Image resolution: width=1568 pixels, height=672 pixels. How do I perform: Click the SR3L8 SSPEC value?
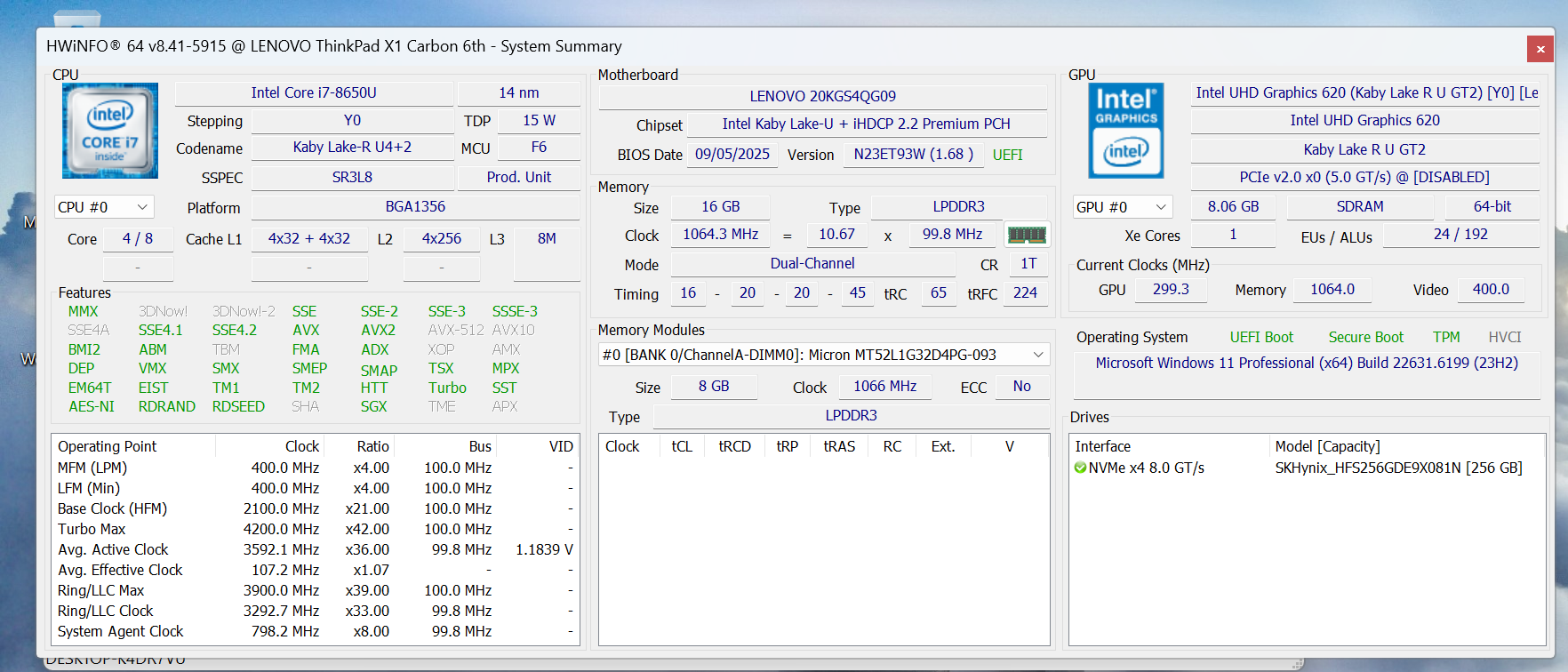[353, 177]
